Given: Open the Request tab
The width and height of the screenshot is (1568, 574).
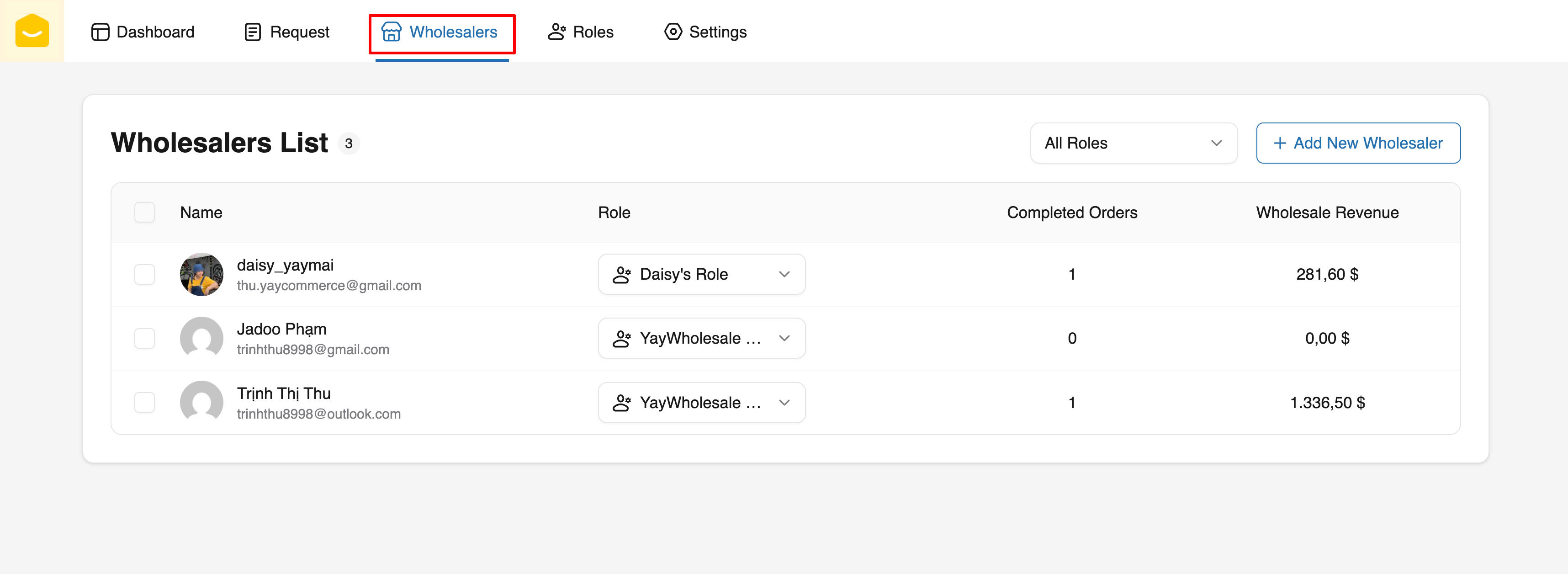Looking at the screenshot, I should [x=287, y=32].
